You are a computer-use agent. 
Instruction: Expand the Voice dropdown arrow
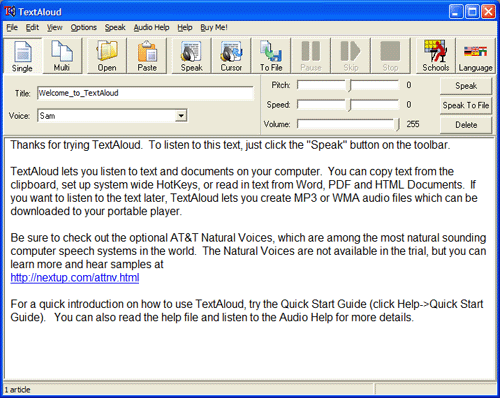coord(181,116)
